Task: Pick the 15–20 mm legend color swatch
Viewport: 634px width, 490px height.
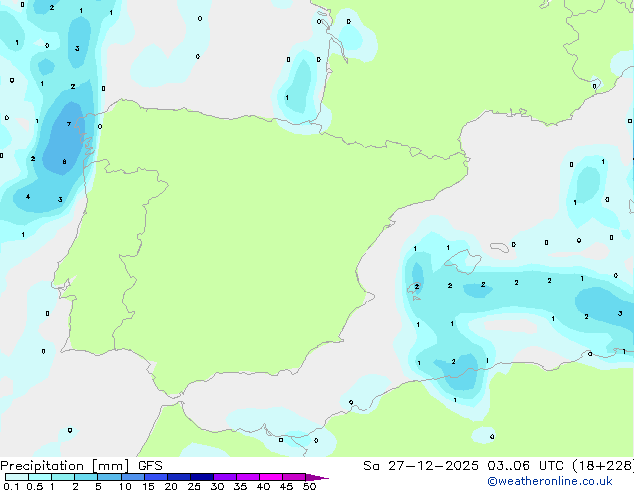Action: tap(156, 477)
